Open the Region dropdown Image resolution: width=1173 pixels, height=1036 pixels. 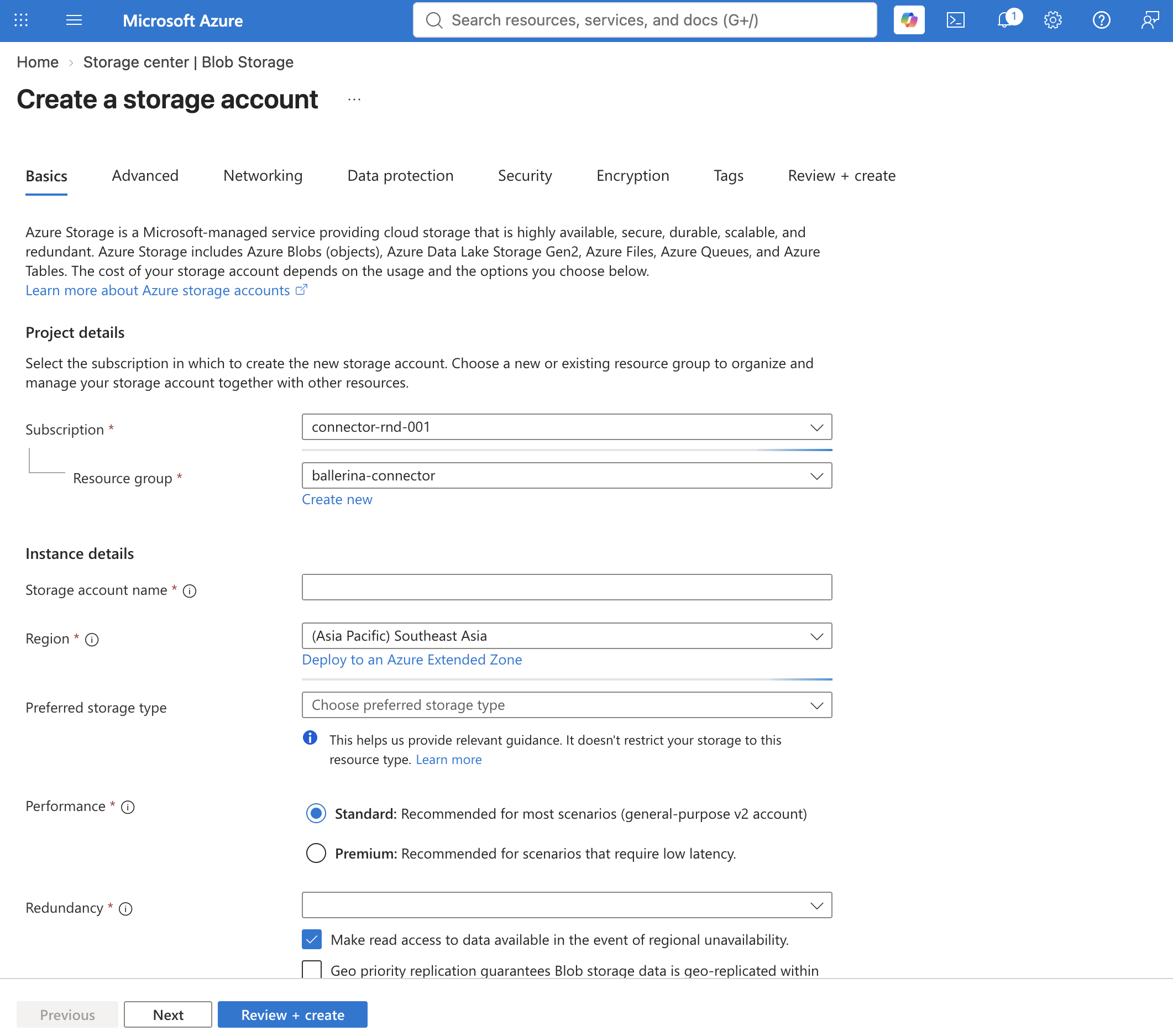point(567,636)
